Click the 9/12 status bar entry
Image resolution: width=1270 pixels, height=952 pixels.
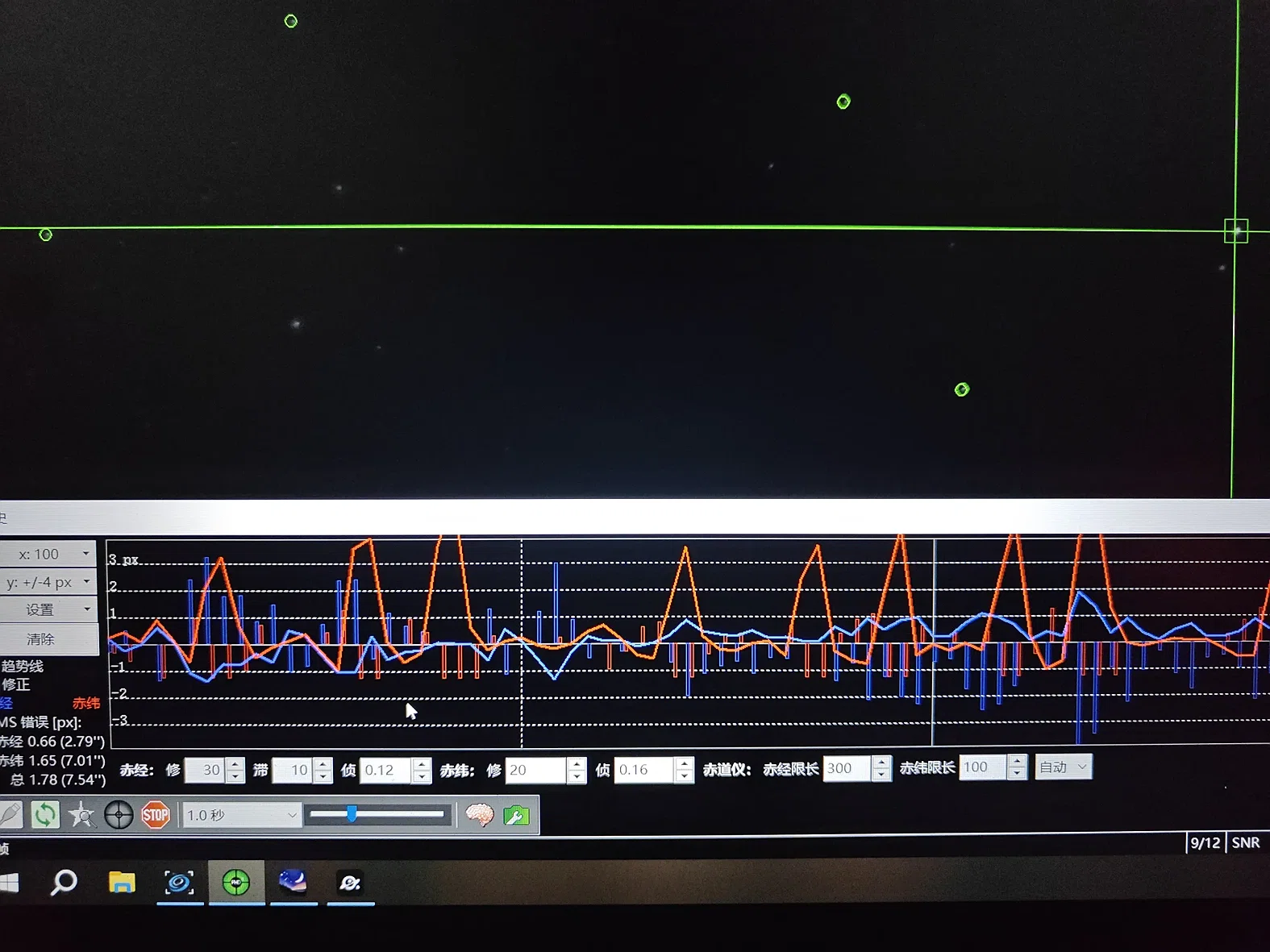[1205, 842]
